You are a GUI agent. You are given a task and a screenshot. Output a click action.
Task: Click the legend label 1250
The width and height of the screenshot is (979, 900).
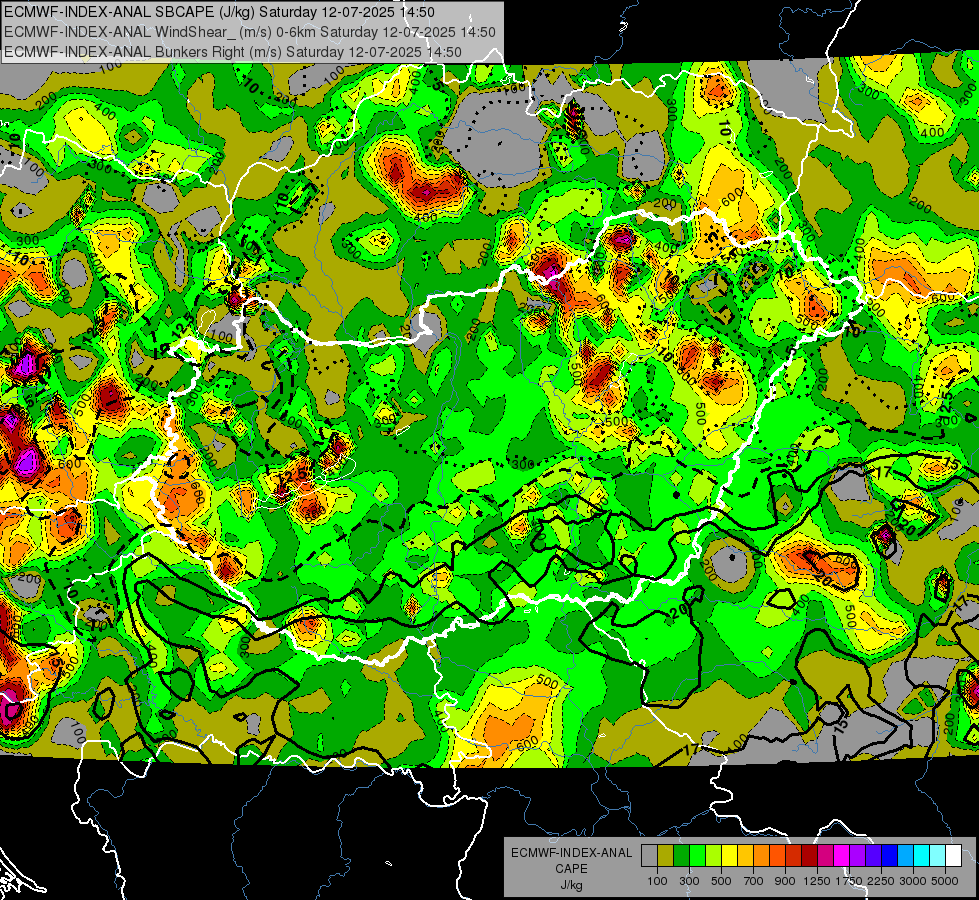pos(817,881)
